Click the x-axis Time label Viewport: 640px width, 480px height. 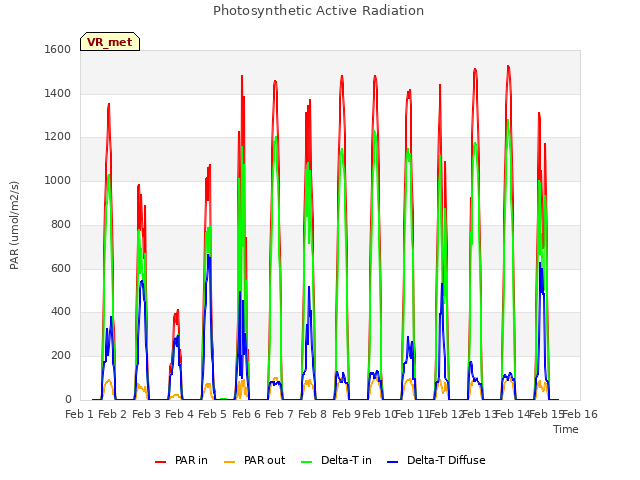tap(566, 429)
